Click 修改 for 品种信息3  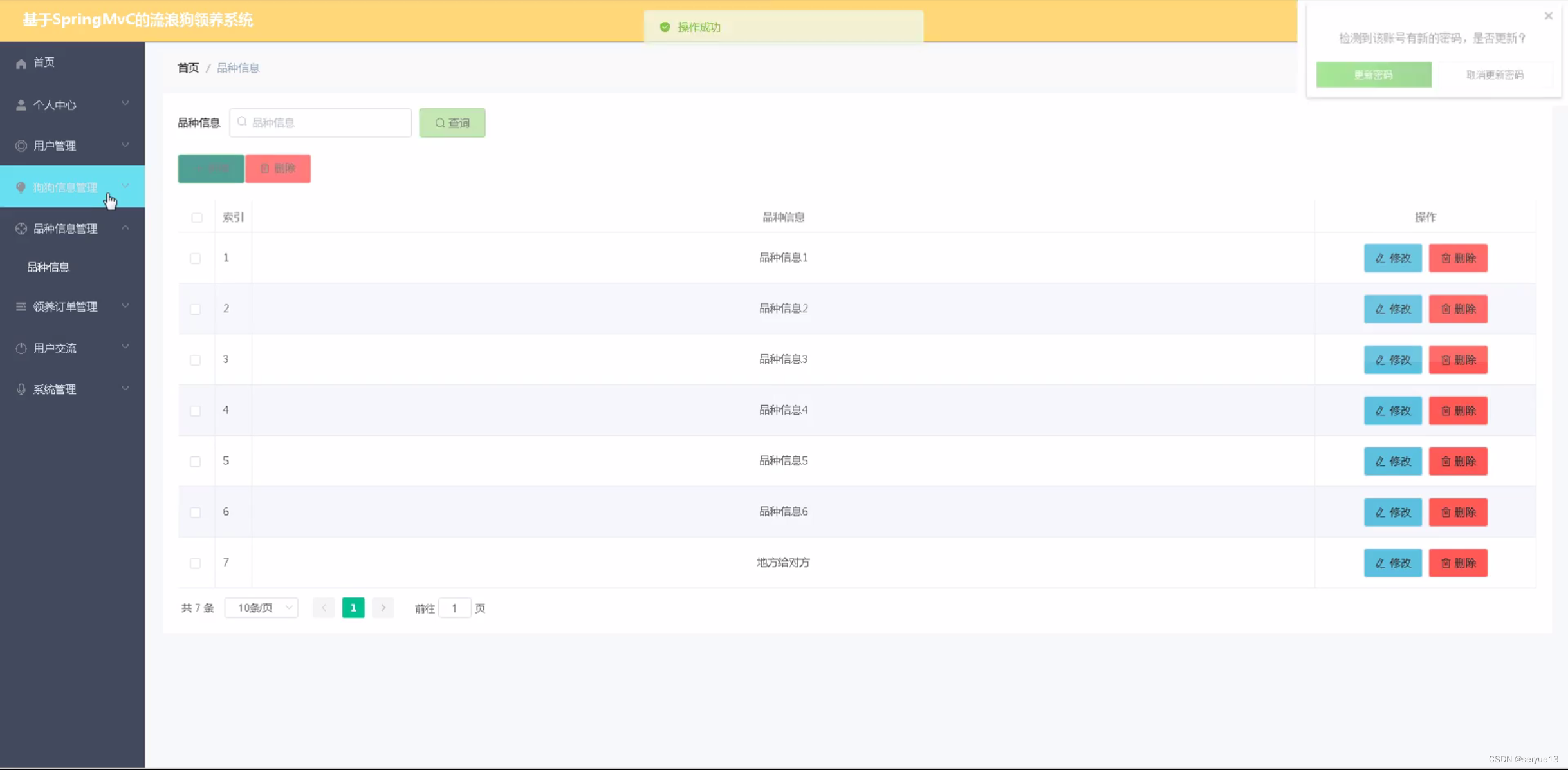(x=1392, y=360)
